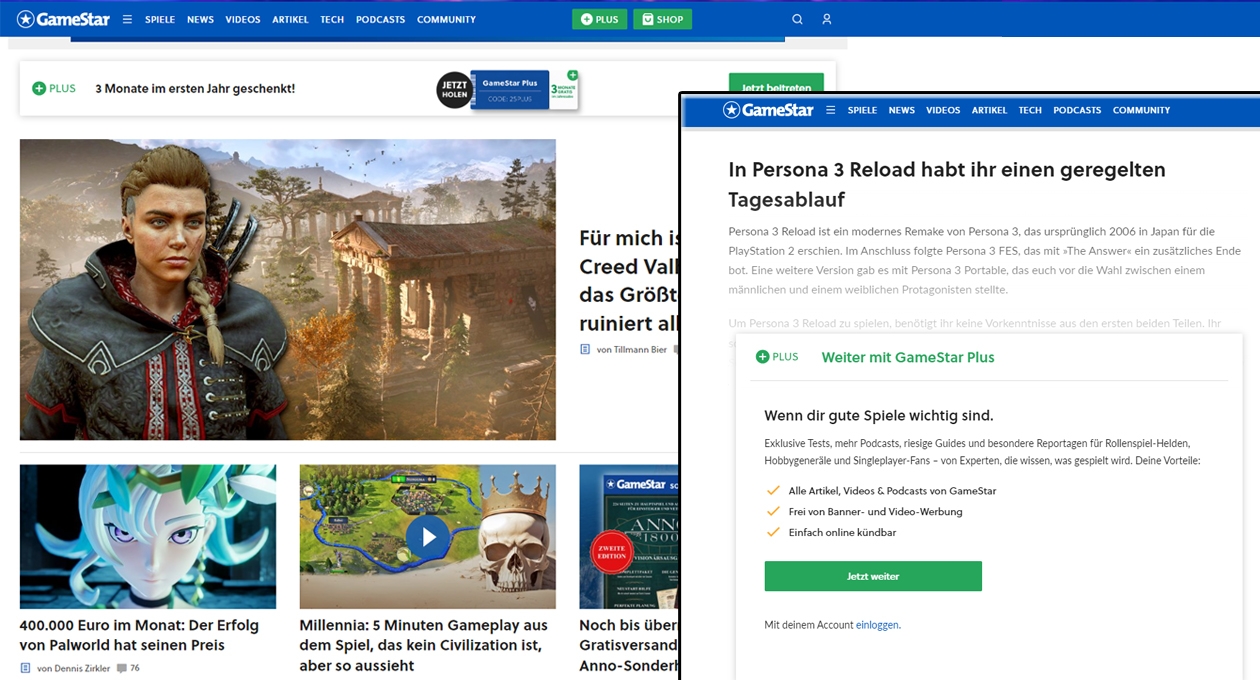
Task: Open the hamburger menu in the Persona article window
Action: 830,110
